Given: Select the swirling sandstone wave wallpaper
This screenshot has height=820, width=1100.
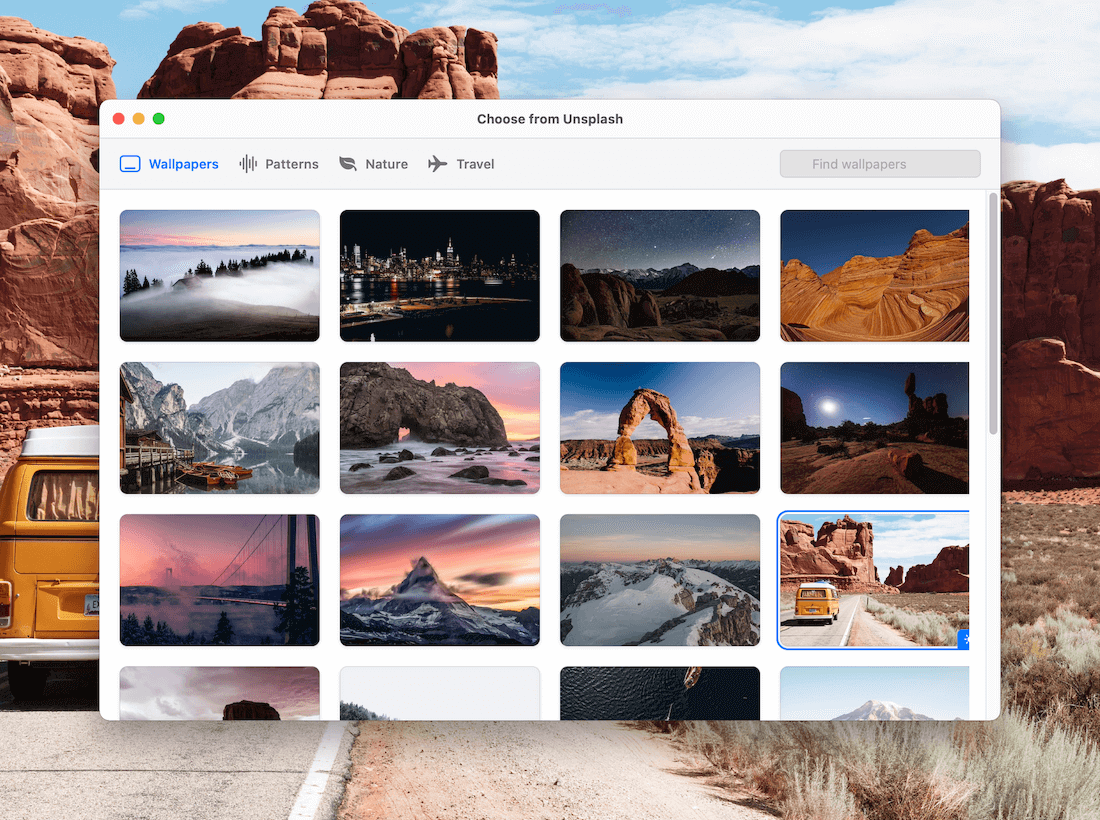Looking at the screenshot, I should click(874, 275).
